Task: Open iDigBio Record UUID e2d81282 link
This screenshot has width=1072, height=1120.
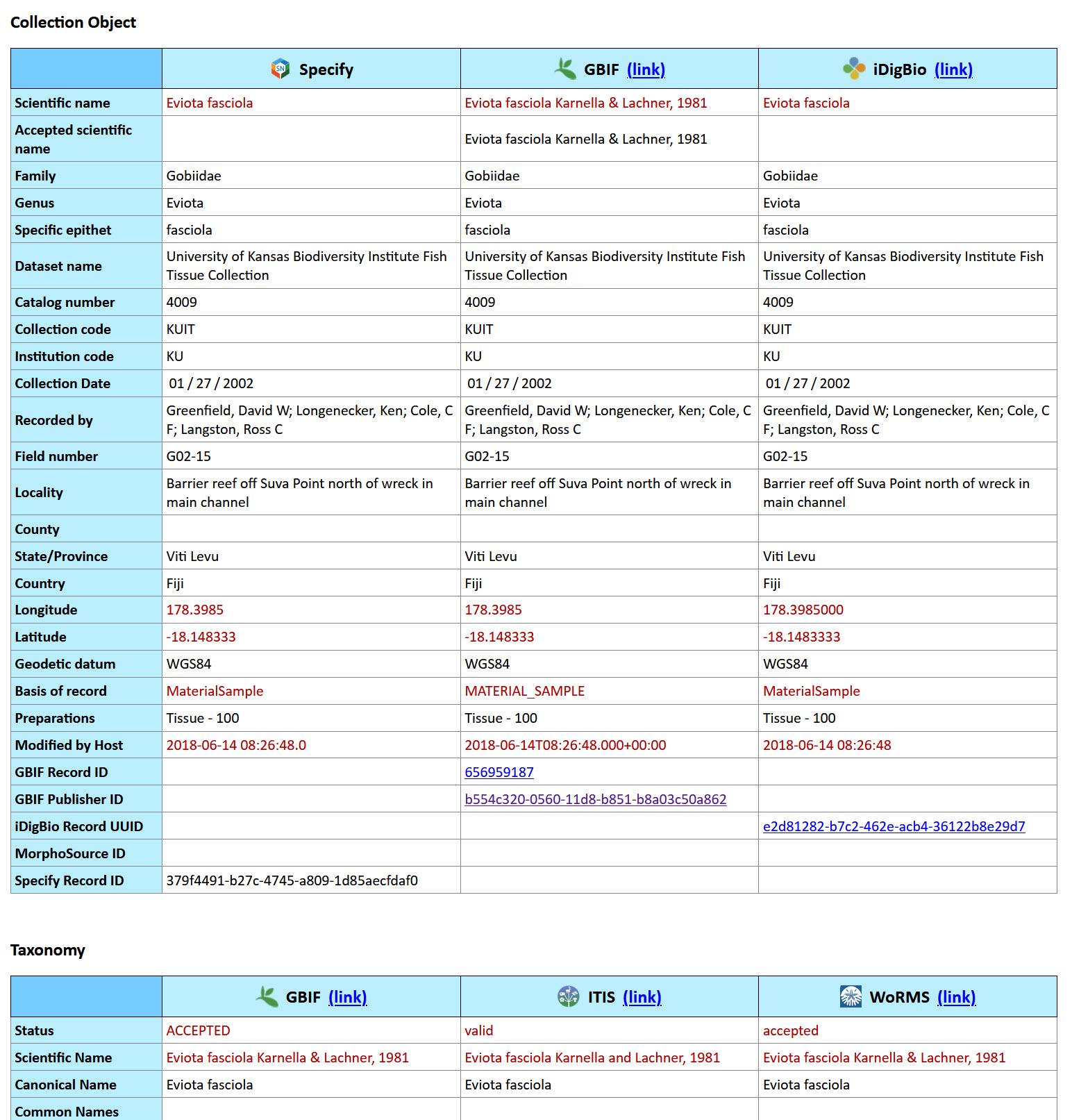Action: (x=894, y=826)
